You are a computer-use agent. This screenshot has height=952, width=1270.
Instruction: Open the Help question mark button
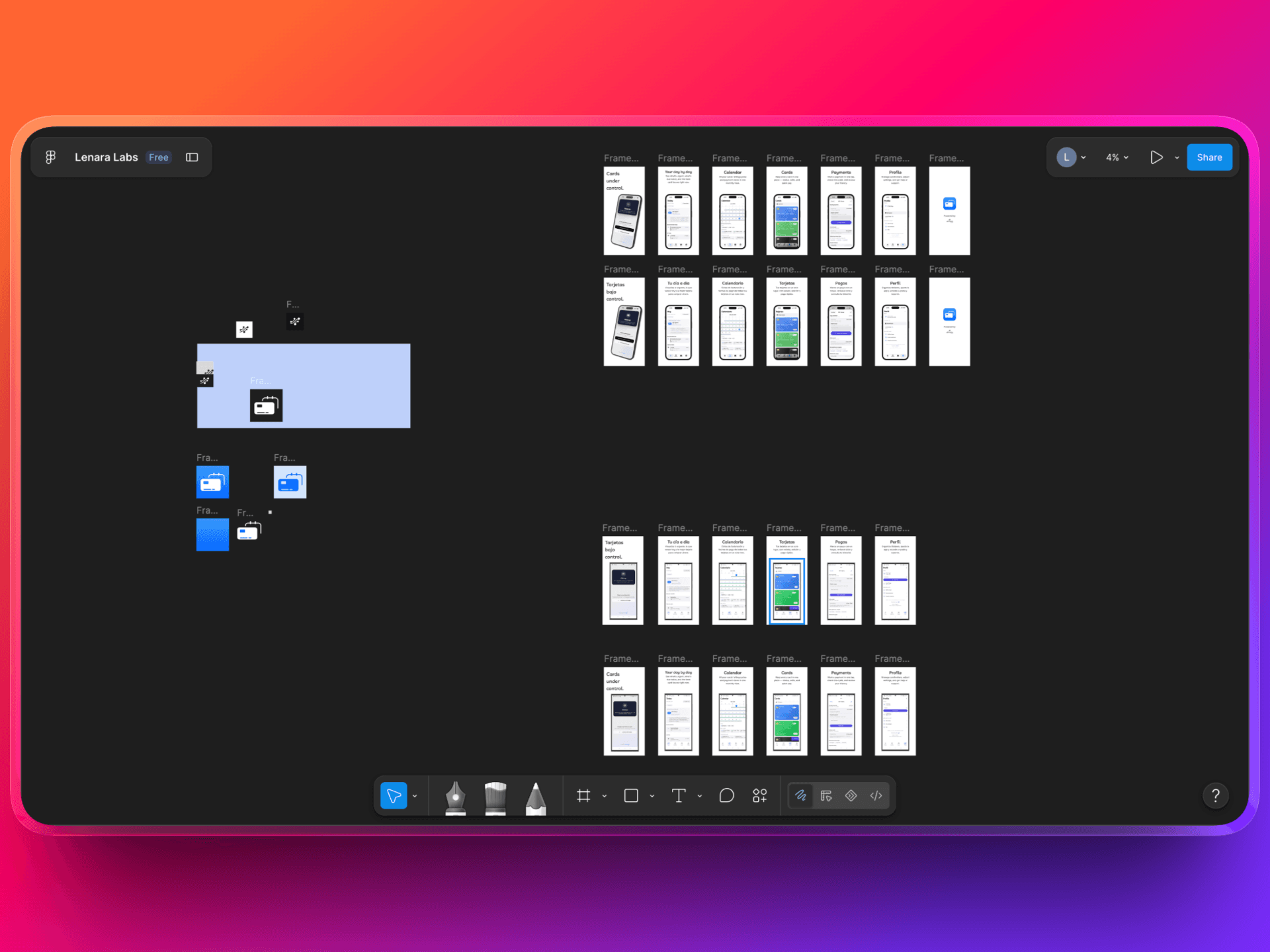[1215, 795]
